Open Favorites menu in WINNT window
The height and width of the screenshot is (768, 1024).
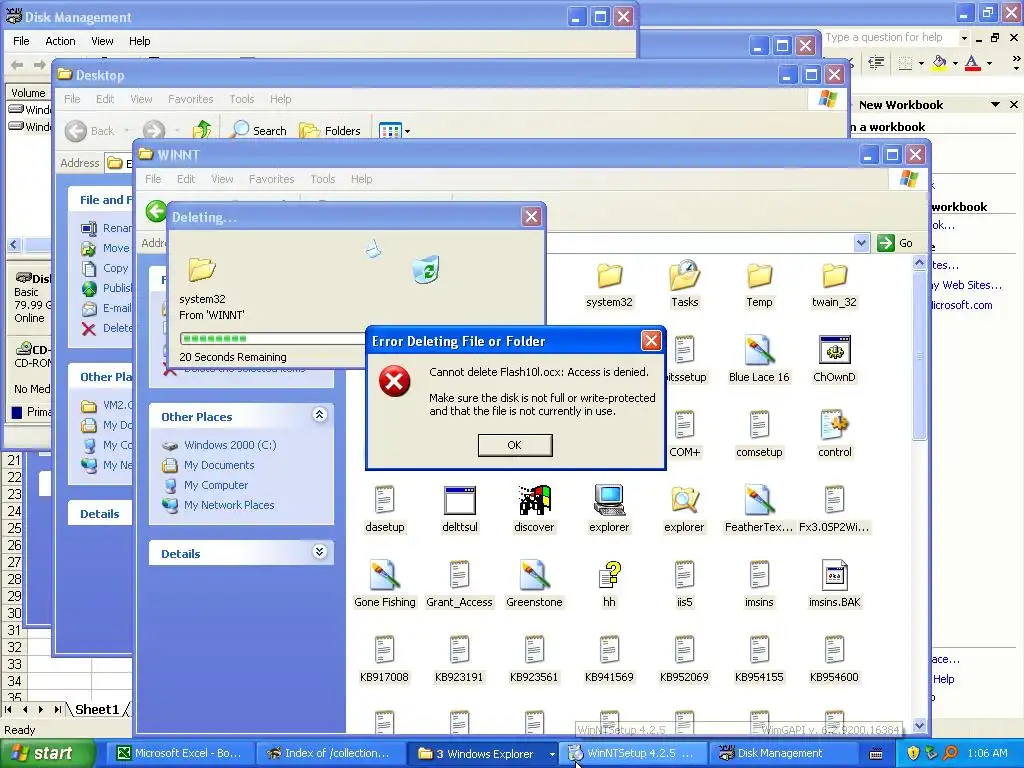tap(271, 179)
